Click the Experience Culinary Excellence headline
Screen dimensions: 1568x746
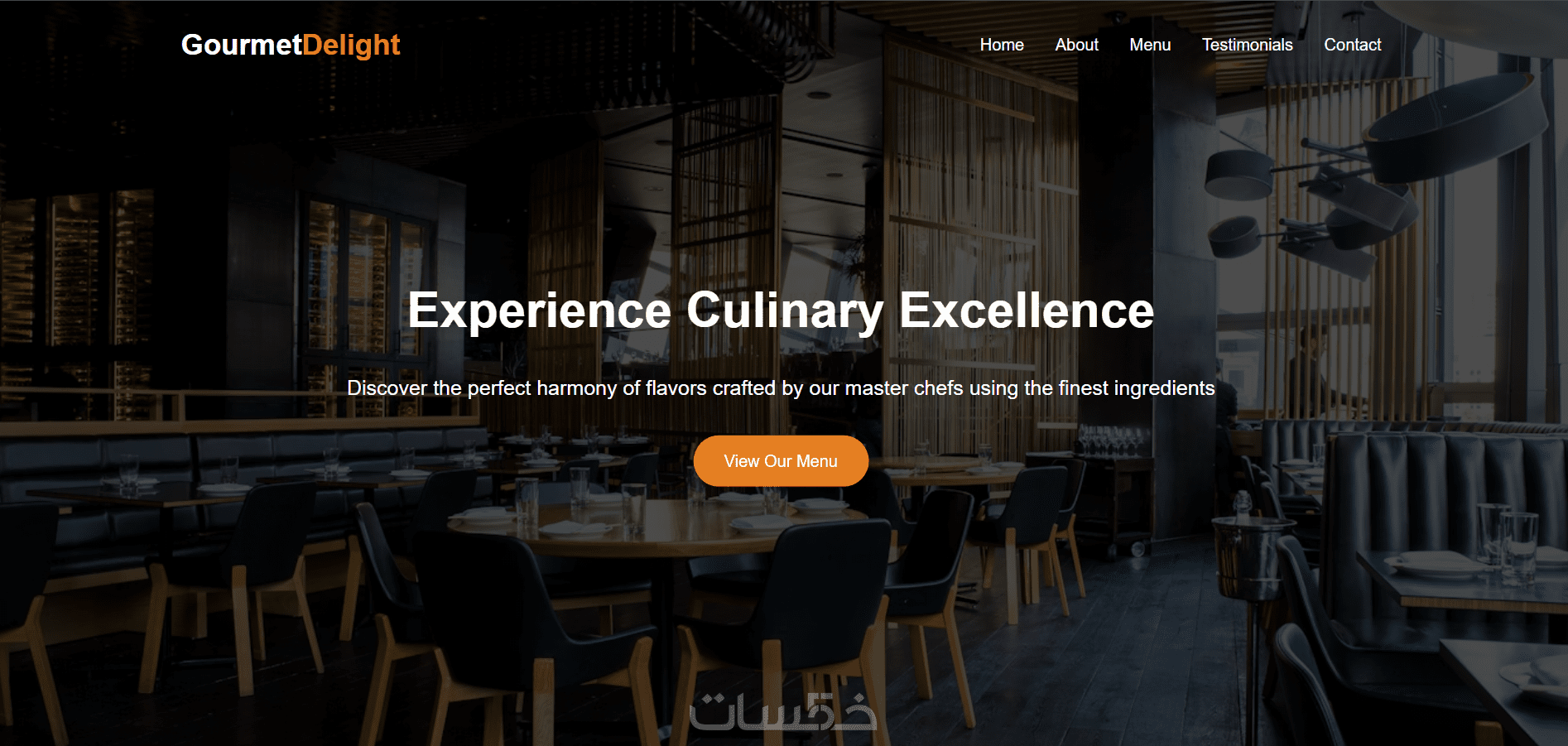(781, 311)
